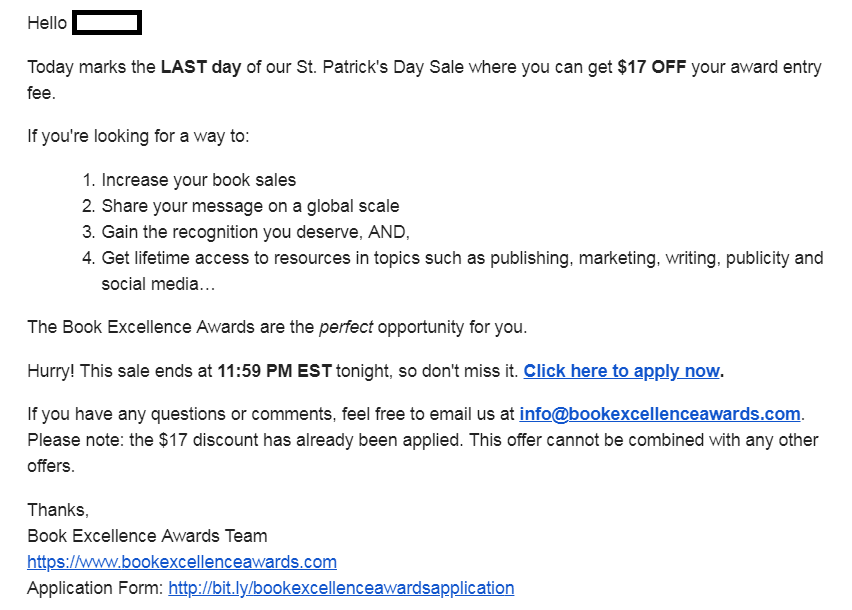852x610 pixels.
Task: Open the bit.ly application form link
Action: [x=341, y=588]
